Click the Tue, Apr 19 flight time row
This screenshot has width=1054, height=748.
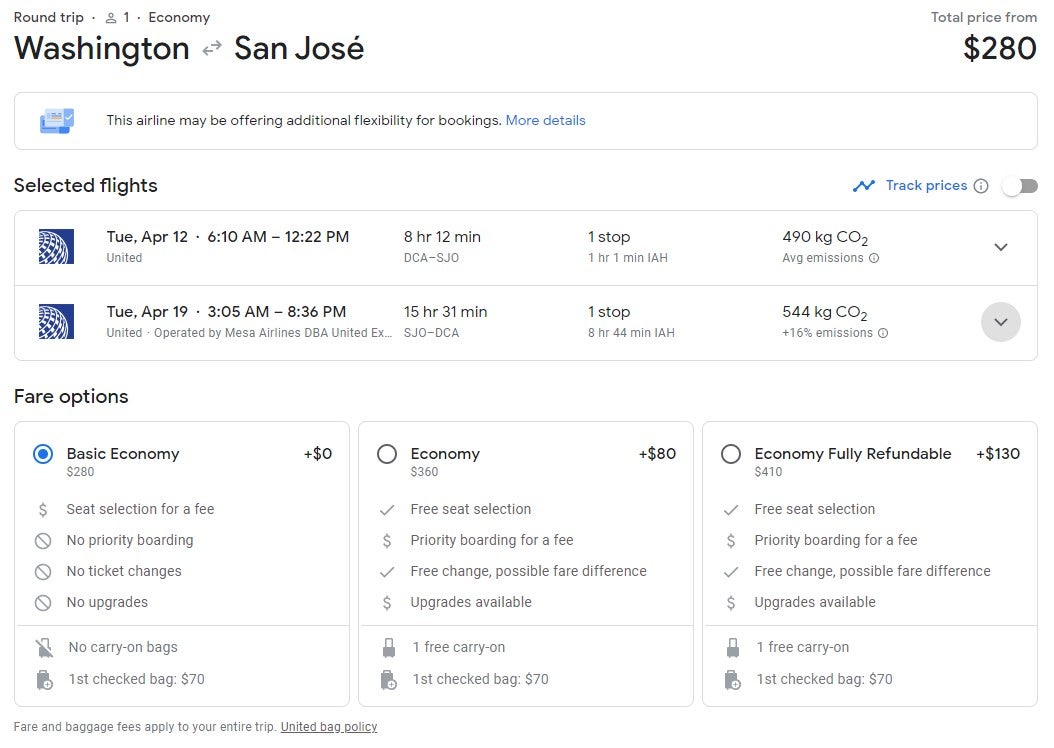(226, 312)
